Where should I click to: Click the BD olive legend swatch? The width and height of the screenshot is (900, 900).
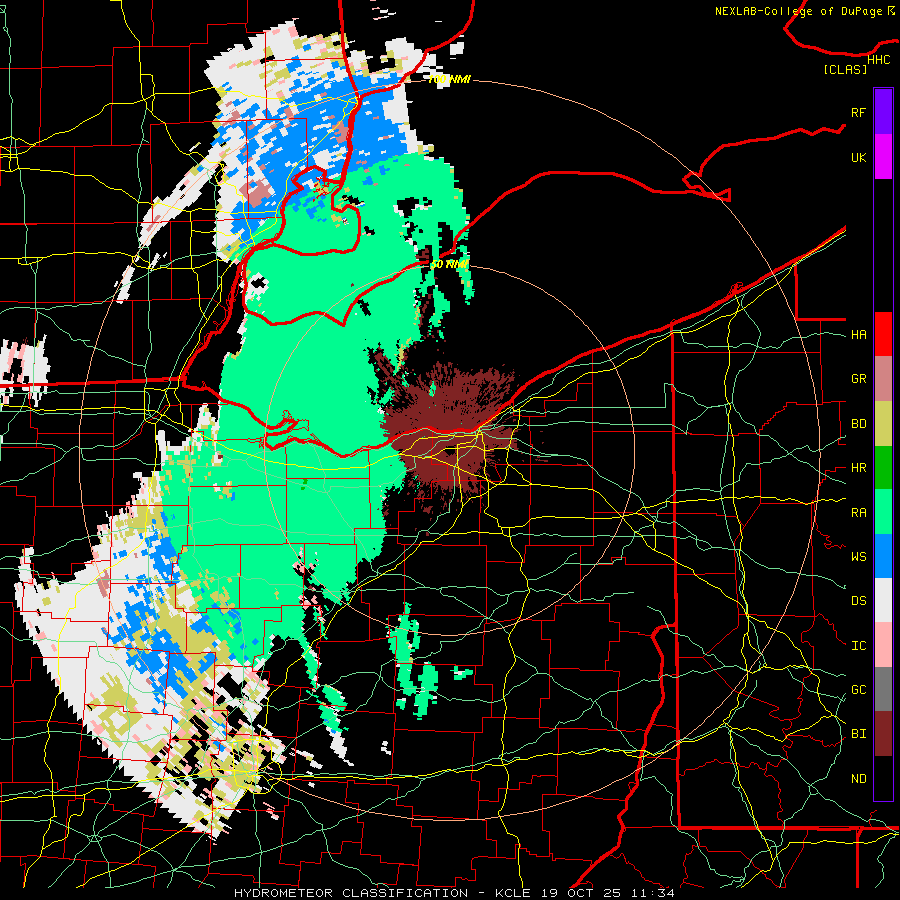click(x=883, y=423)
